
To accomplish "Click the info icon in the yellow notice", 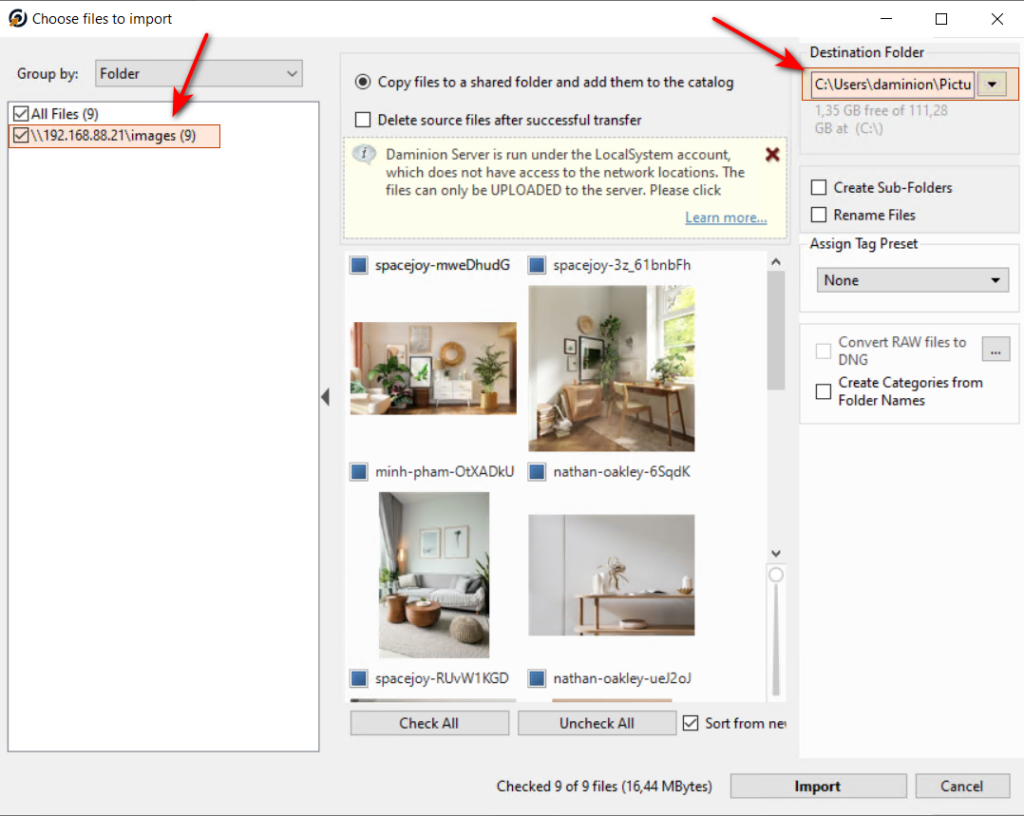I will [367, 155].
